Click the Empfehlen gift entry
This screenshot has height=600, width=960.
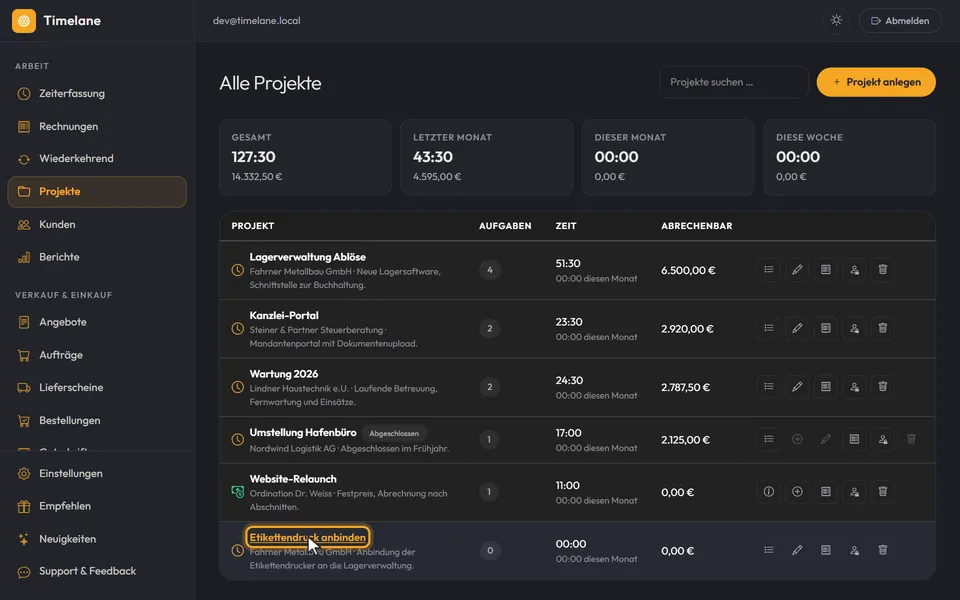(97, 506)
